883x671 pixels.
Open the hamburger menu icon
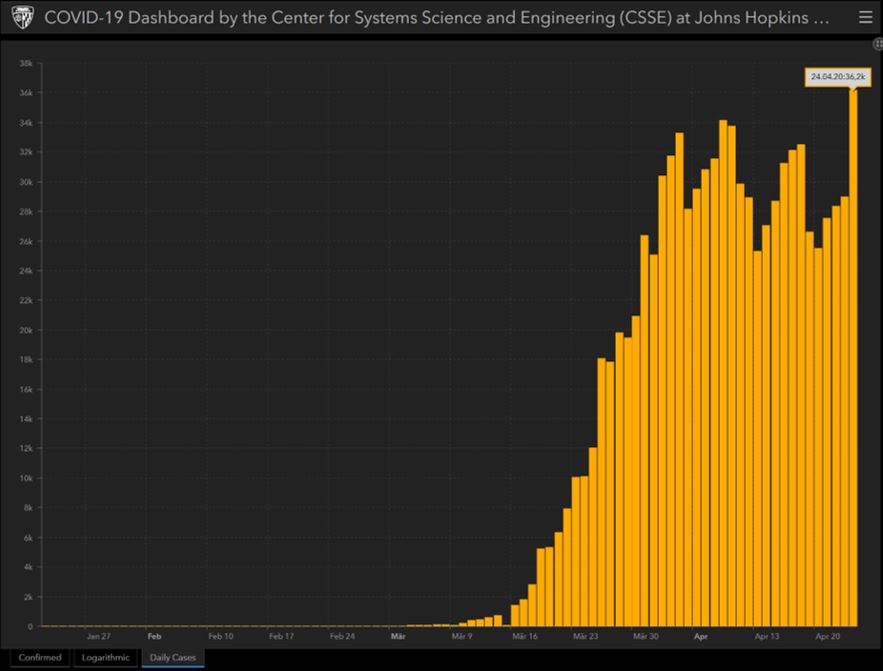pos(866,17)
